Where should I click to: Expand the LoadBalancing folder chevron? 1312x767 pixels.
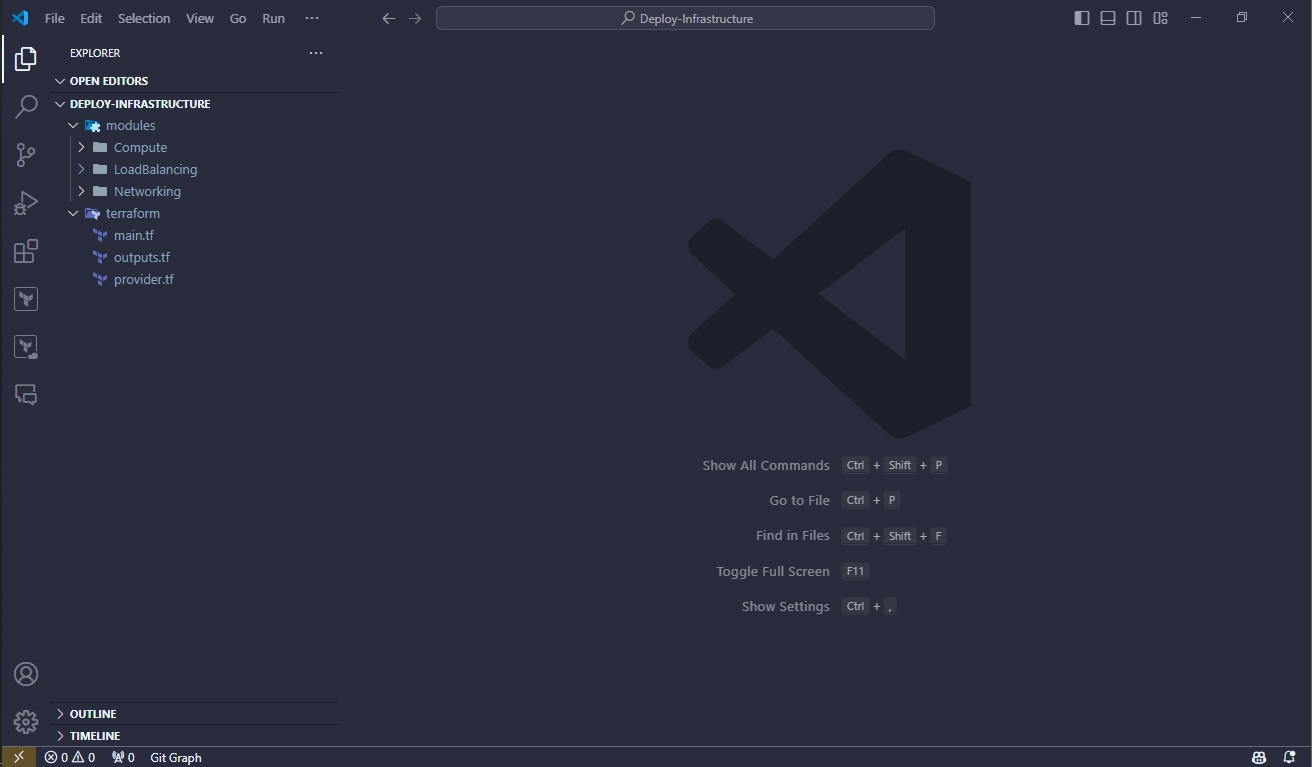(81, 169)
